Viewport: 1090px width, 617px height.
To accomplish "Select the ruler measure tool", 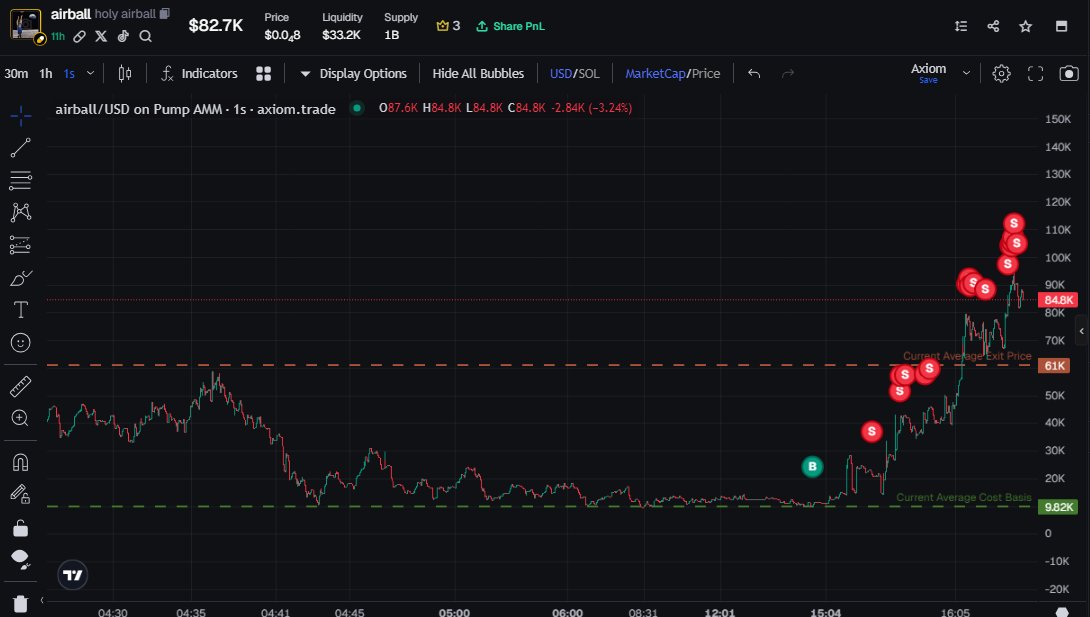I will pyautogui.click(x=21, y=386).
